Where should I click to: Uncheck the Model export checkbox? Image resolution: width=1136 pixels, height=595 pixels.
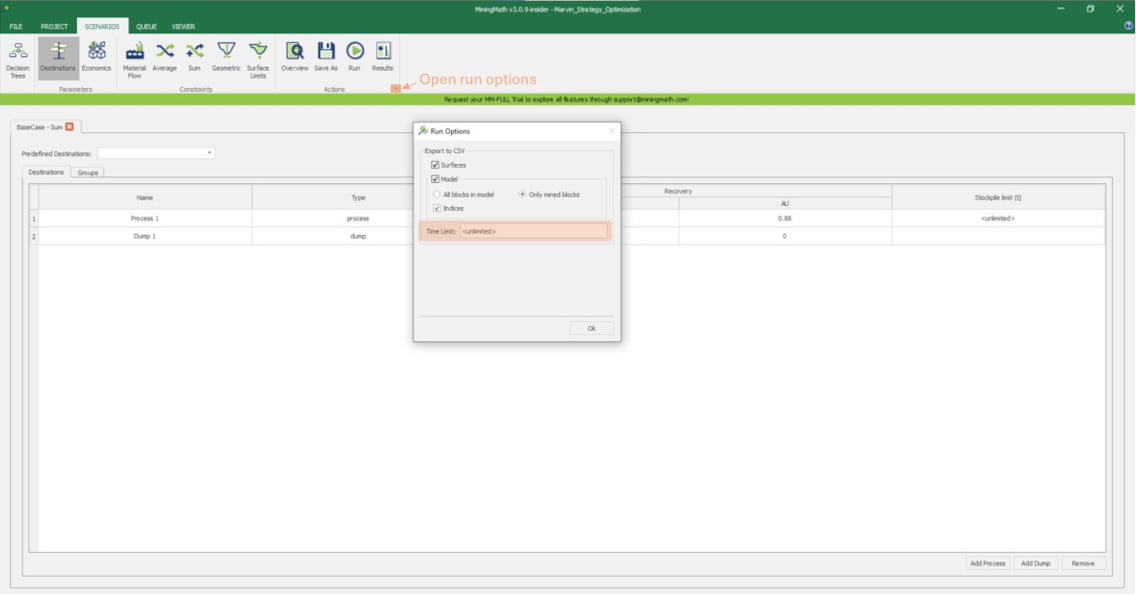coord(435,179)
